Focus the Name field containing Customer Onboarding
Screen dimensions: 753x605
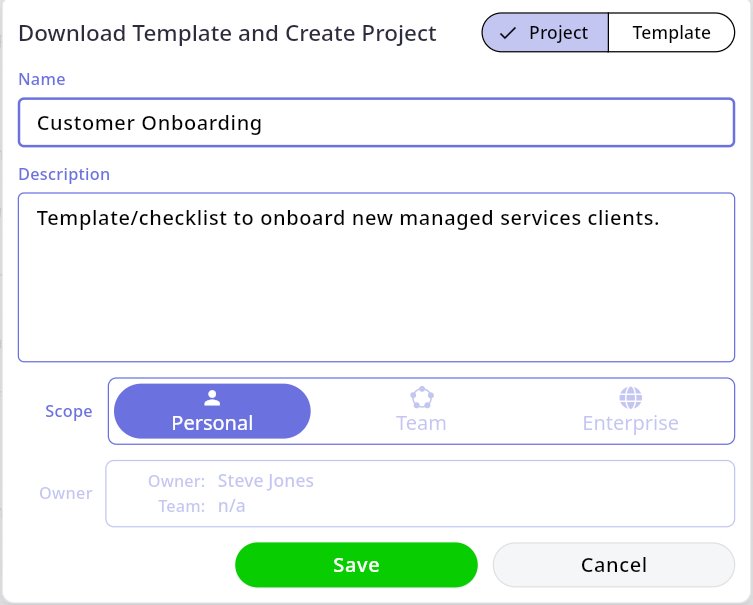376,123
